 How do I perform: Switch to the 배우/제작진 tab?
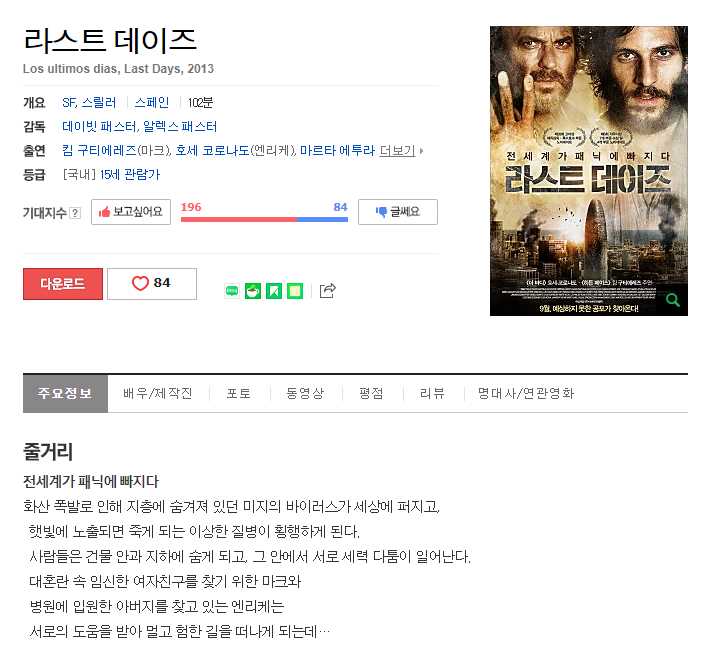pos(158,393)
